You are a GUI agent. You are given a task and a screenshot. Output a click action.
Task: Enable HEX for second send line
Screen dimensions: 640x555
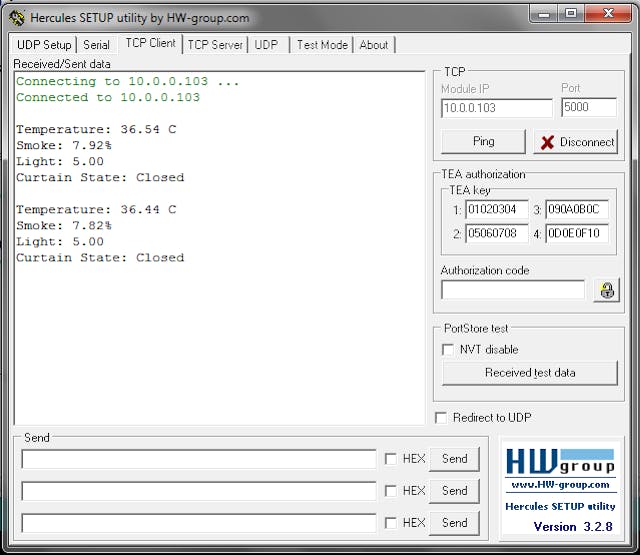point(391,491)
